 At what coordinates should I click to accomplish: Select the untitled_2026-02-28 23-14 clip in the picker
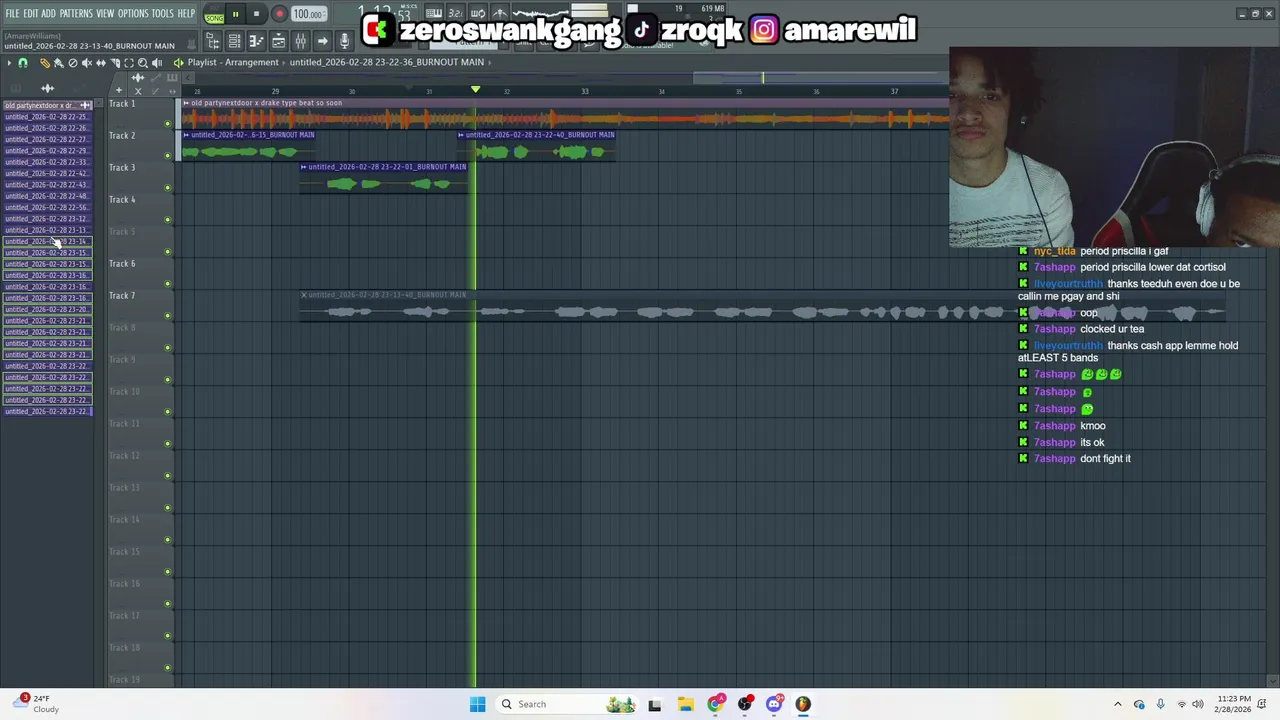click(x=47, y=241)
